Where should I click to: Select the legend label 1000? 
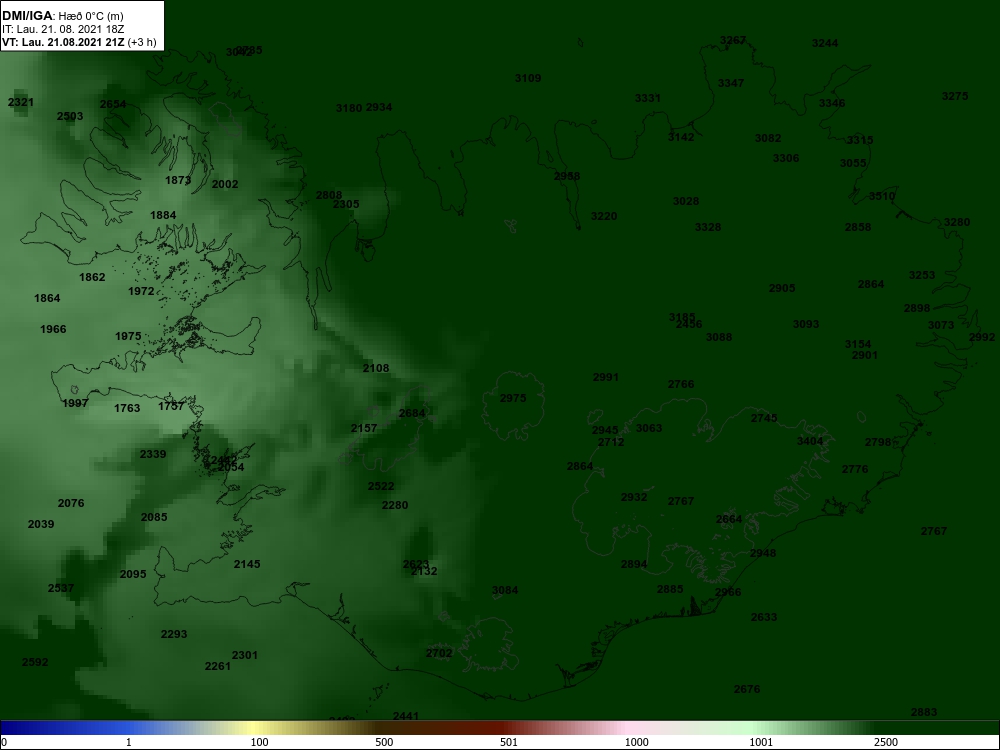click(636, 742)
